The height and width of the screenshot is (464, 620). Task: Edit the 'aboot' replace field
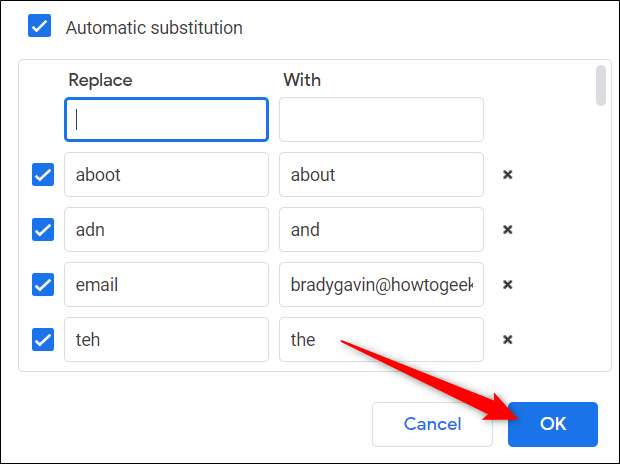(166, 175)
